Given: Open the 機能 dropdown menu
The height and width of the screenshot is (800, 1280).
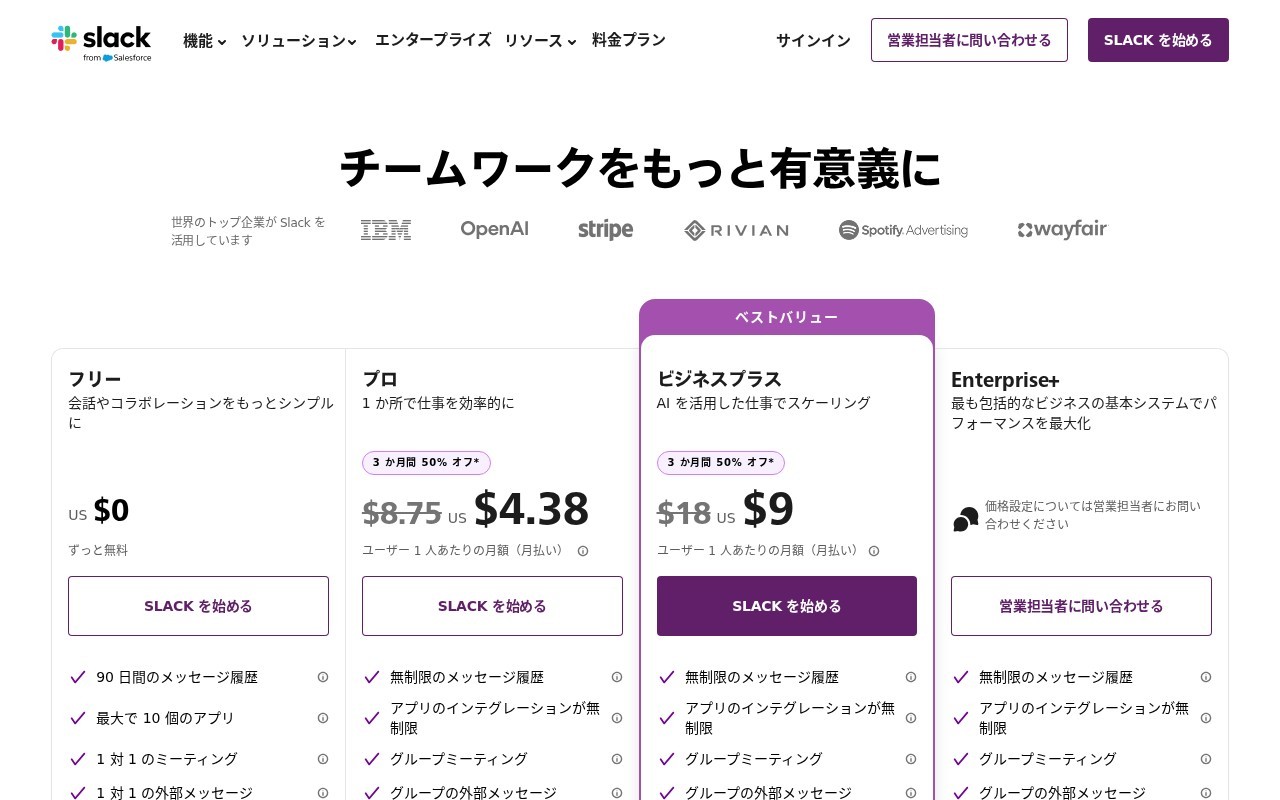Looking at the screenshot, I should (x=204, y=41).
